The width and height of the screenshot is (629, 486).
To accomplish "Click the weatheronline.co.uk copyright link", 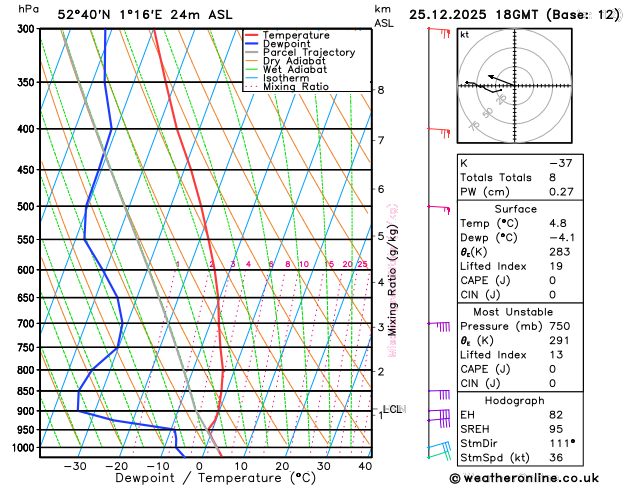I will [x=524, y=478].
